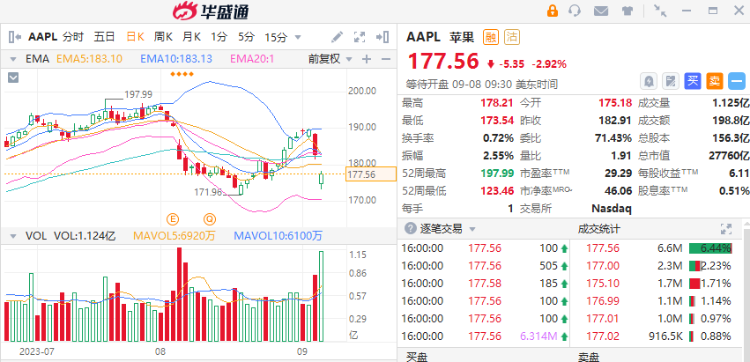750x362 pixels.
Task: Click the Q marker on chart
Action: (x=210, y=219)
